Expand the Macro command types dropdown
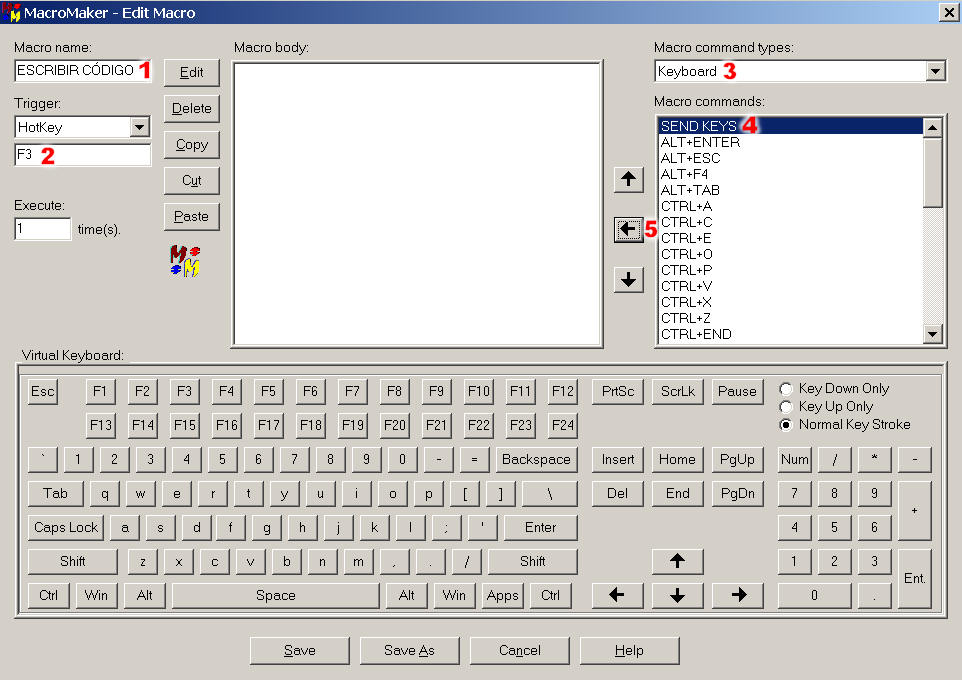 pyautogui.click(x=935, y=71)
